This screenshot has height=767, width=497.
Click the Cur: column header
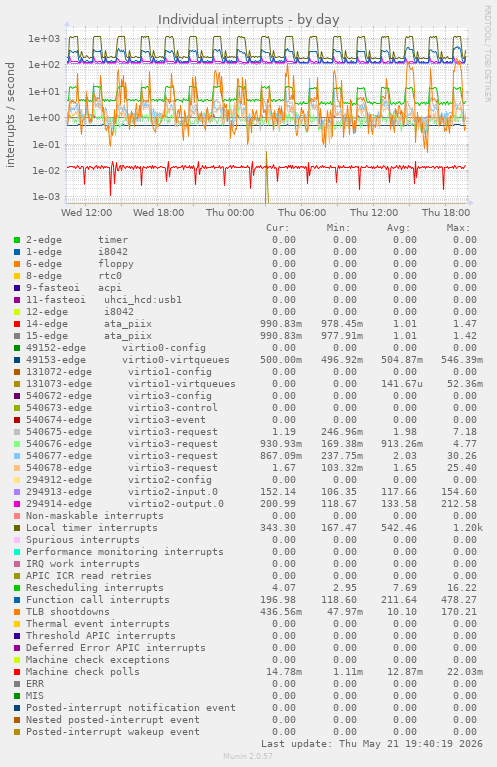click(x=277, y=228)
